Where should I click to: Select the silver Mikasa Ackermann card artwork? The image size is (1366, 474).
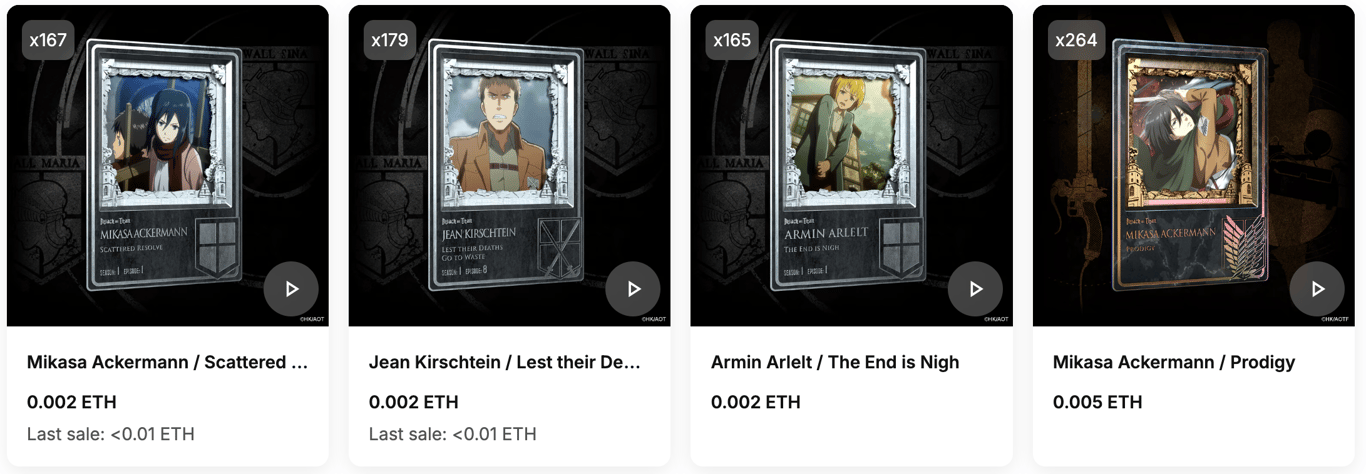164,165
